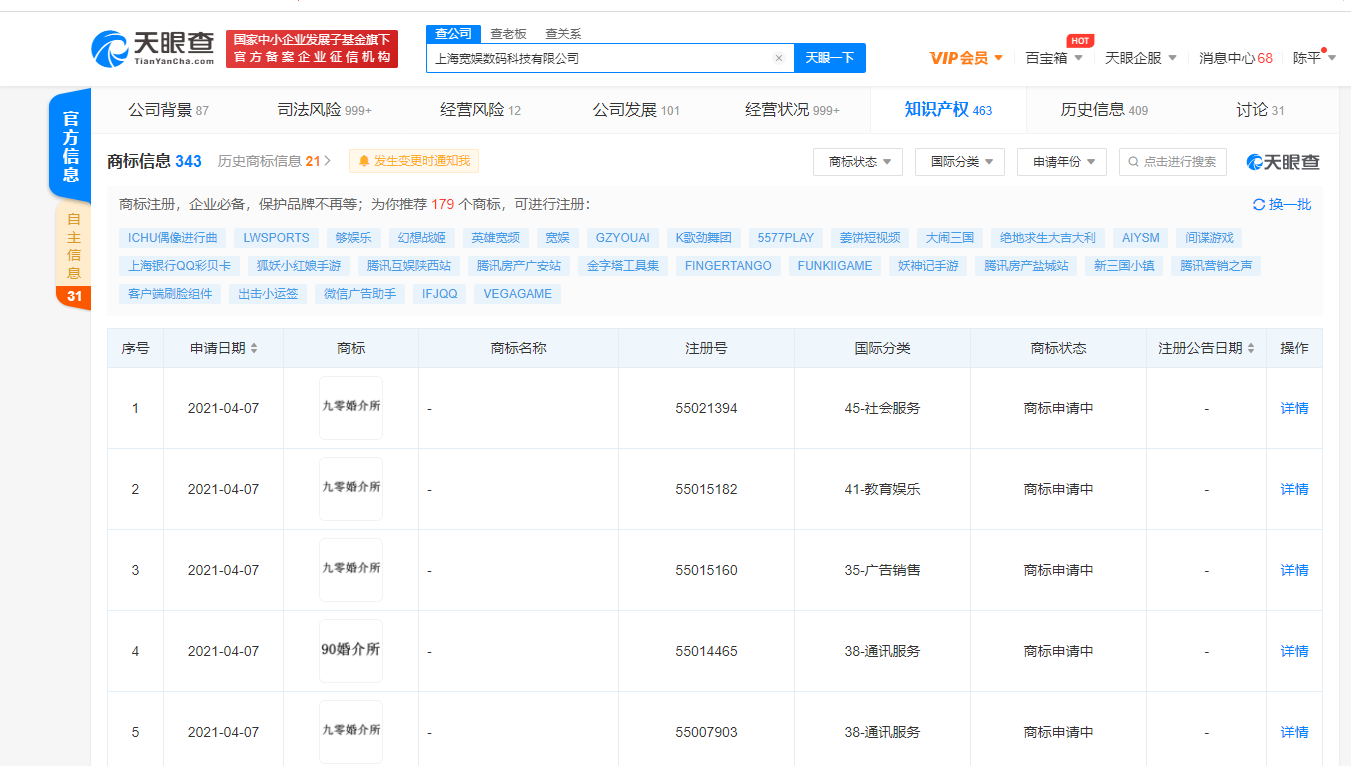Open 详情 for registration 55021394
The image size is (1351, 766).
(x=1294, y=408)
